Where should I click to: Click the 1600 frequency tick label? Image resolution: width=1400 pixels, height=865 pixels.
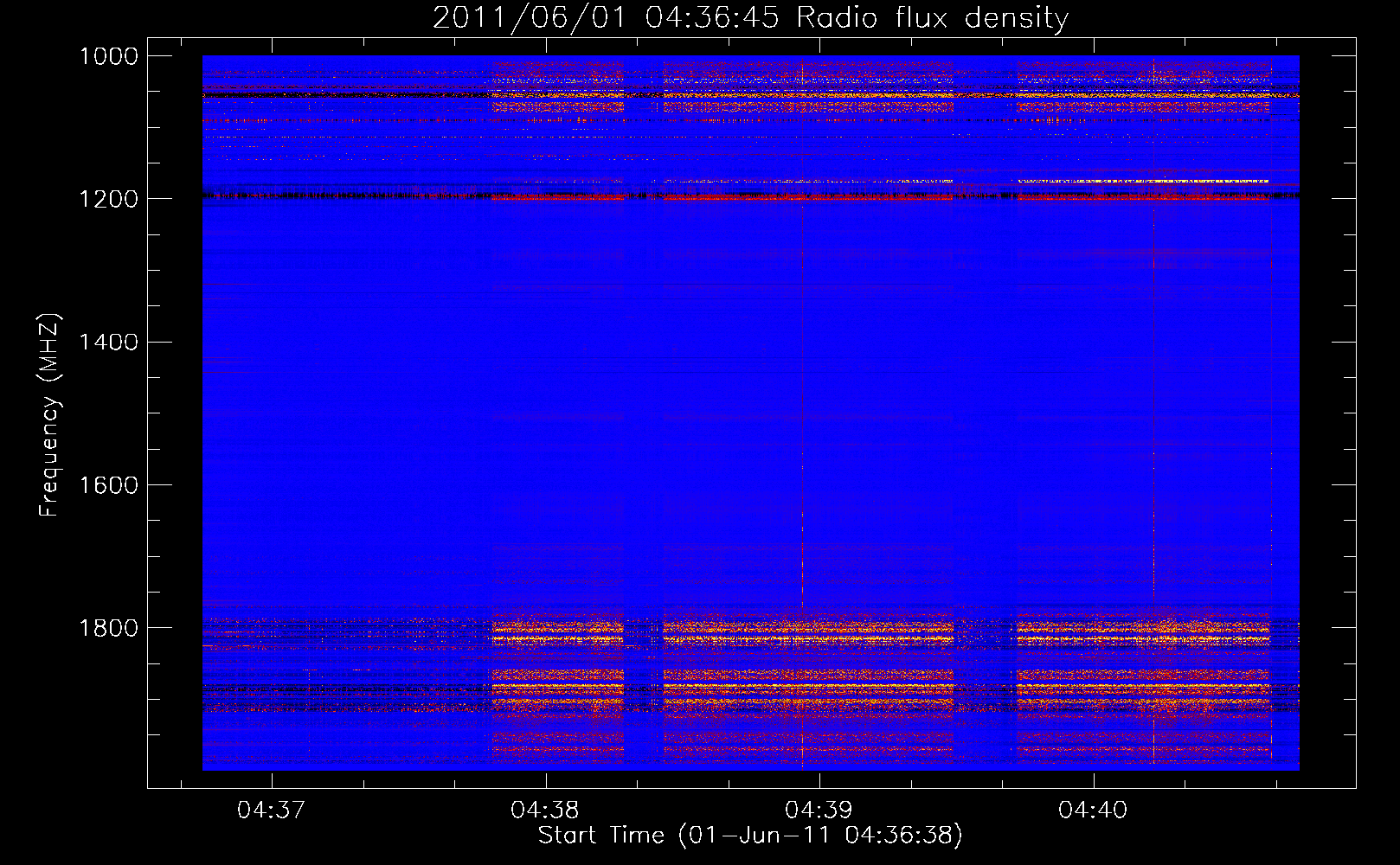coord(108,485)
